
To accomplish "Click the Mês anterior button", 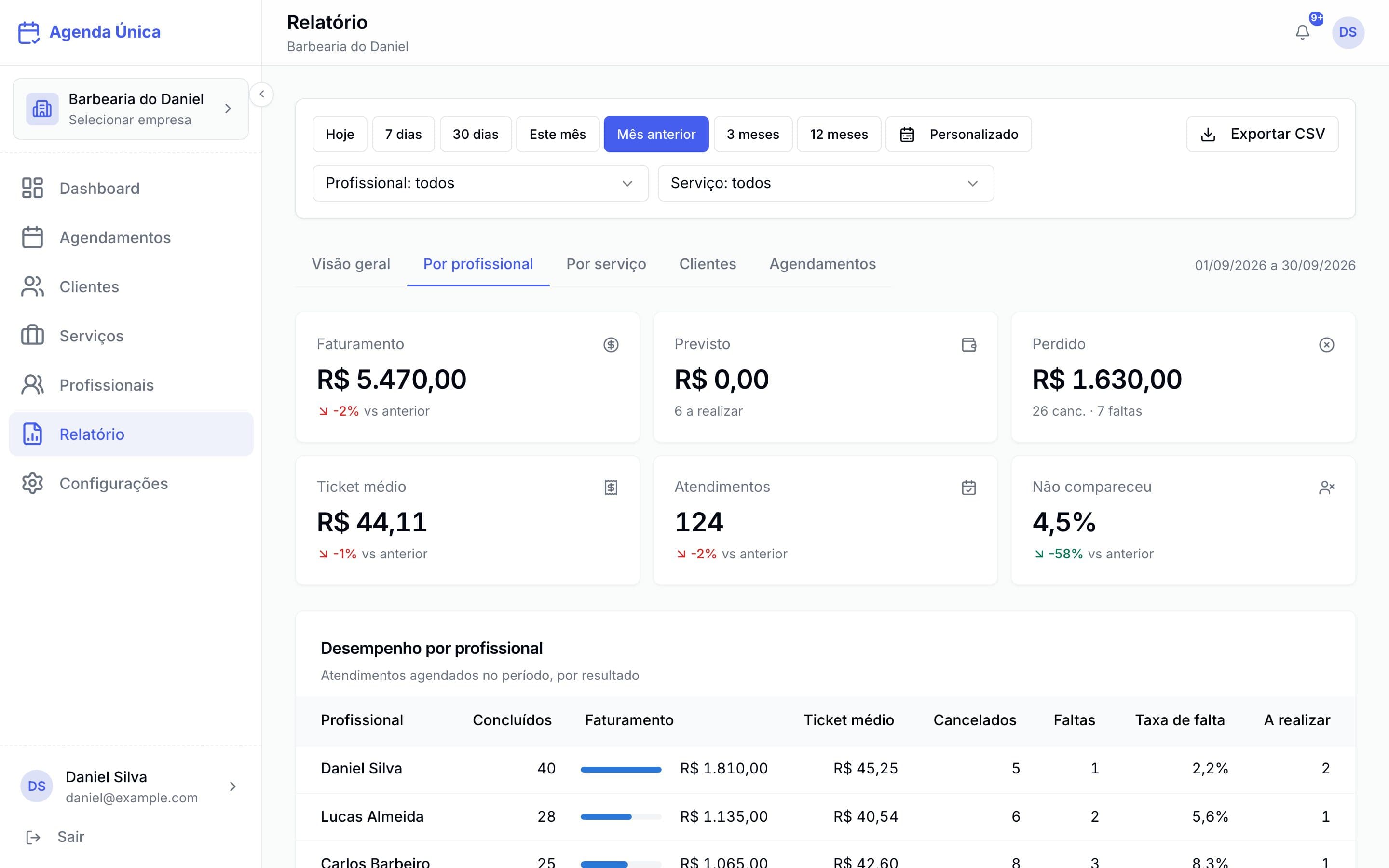I will click(656, 135).
